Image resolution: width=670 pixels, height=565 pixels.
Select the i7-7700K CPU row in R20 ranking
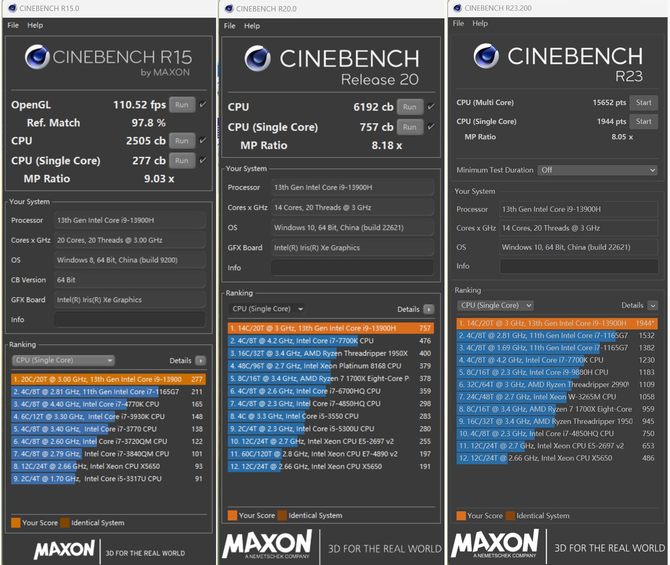click(x=331, y=341)
